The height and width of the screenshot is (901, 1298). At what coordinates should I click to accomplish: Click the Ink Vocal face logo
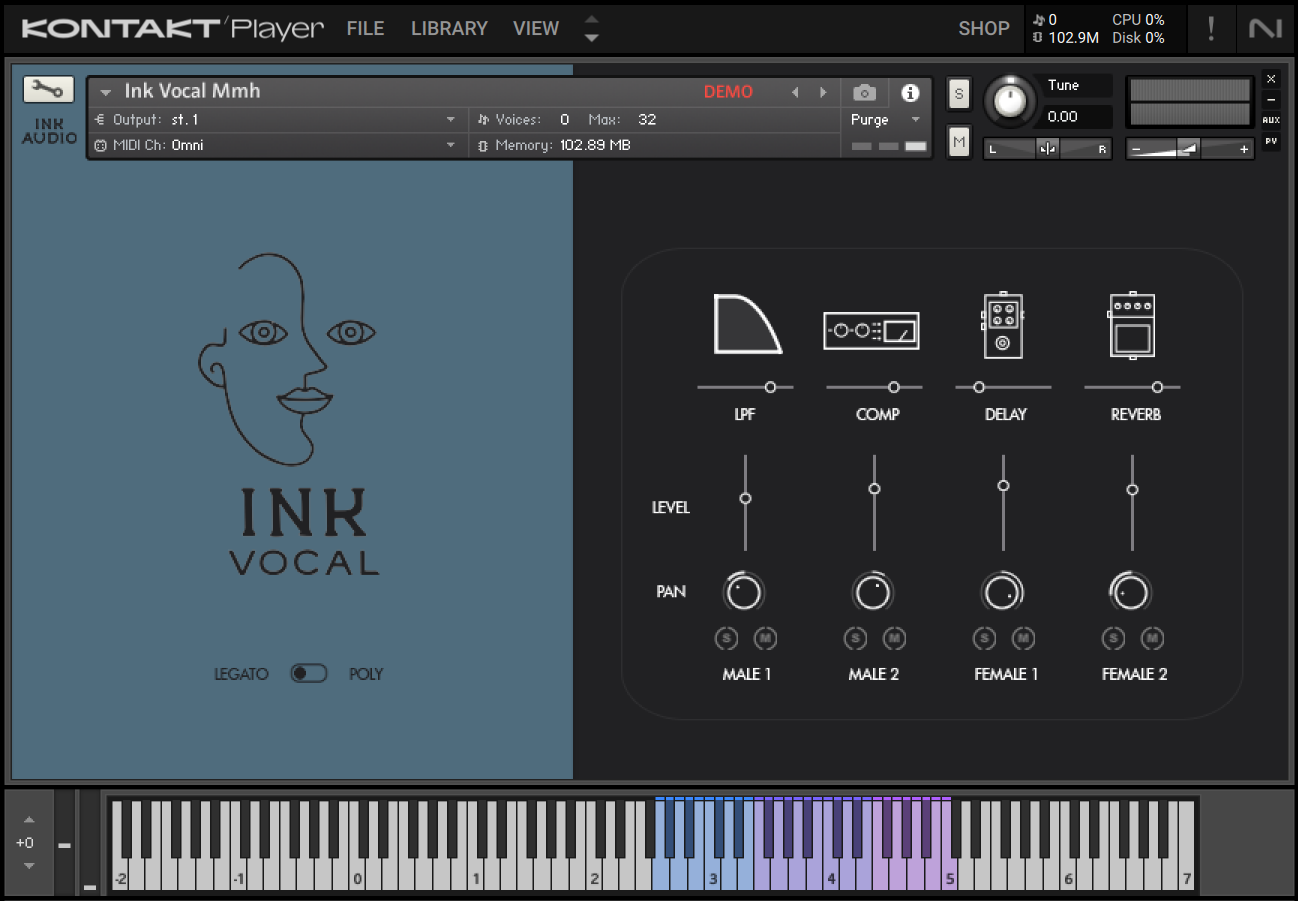tap(288, 358)
